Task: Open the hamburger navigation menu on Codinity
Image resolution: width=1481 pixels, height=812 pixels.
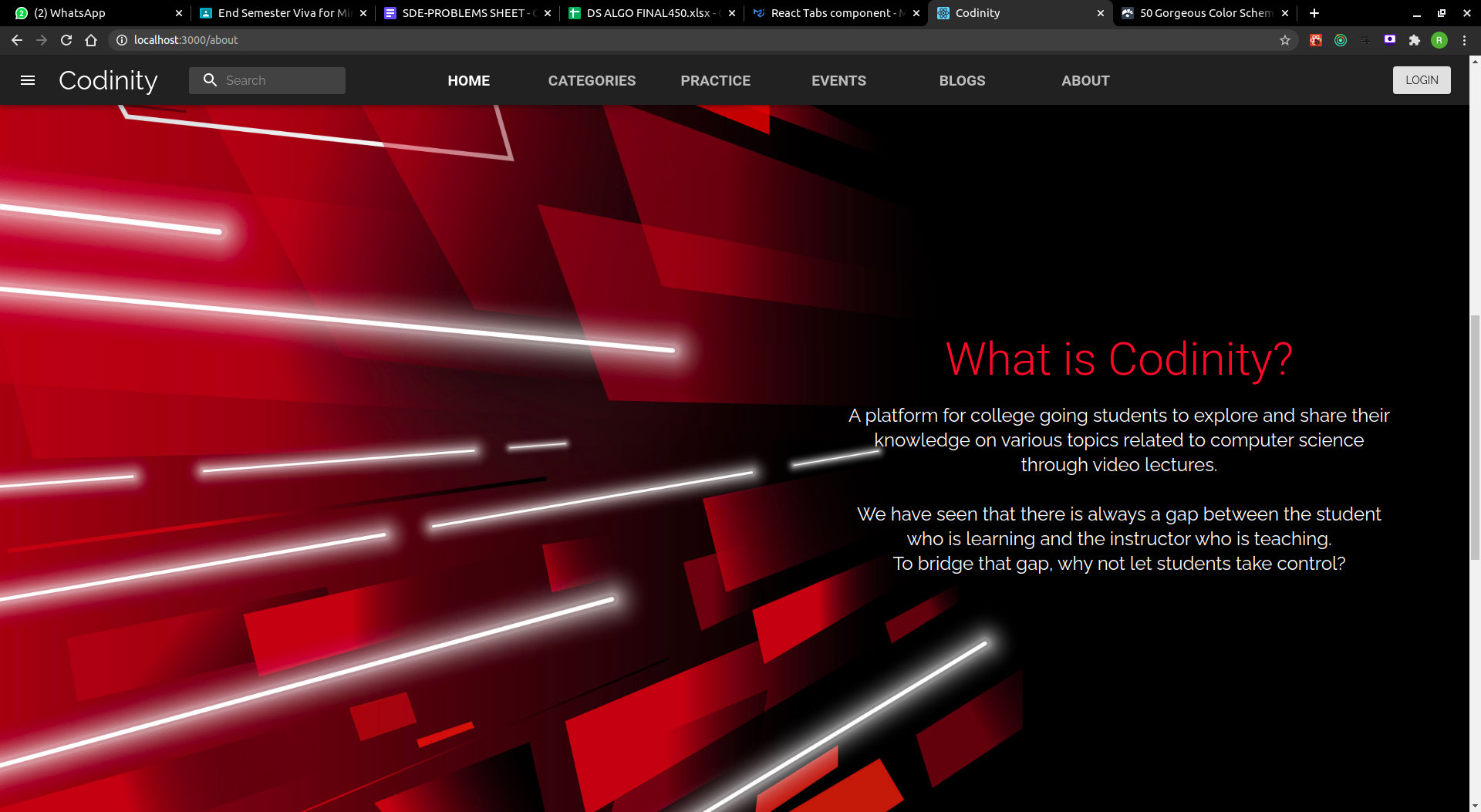Action: click(x=28, y=79)
